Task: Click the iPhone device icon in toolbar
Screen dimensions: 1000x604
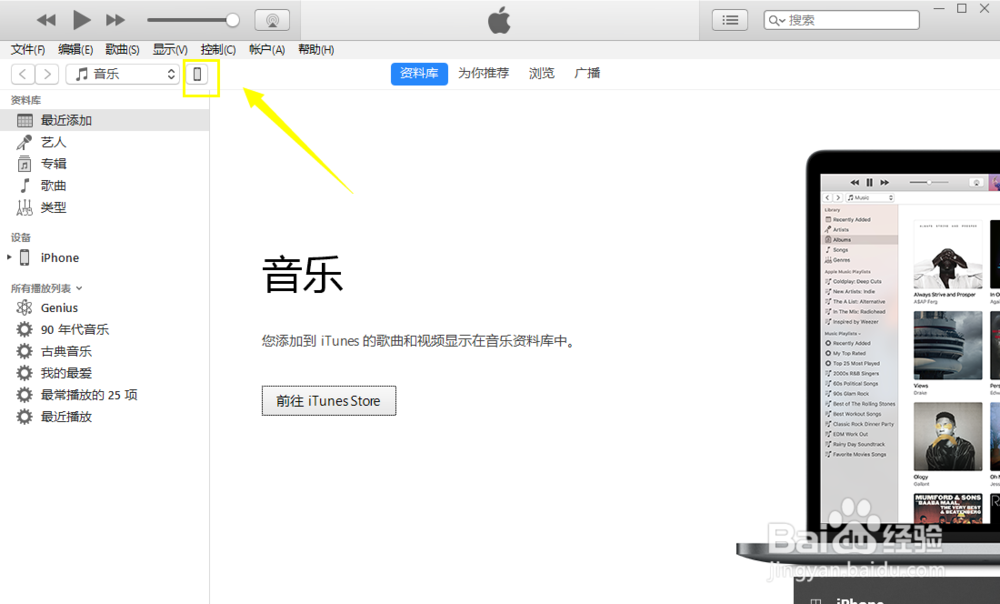Action: point(197,74)
